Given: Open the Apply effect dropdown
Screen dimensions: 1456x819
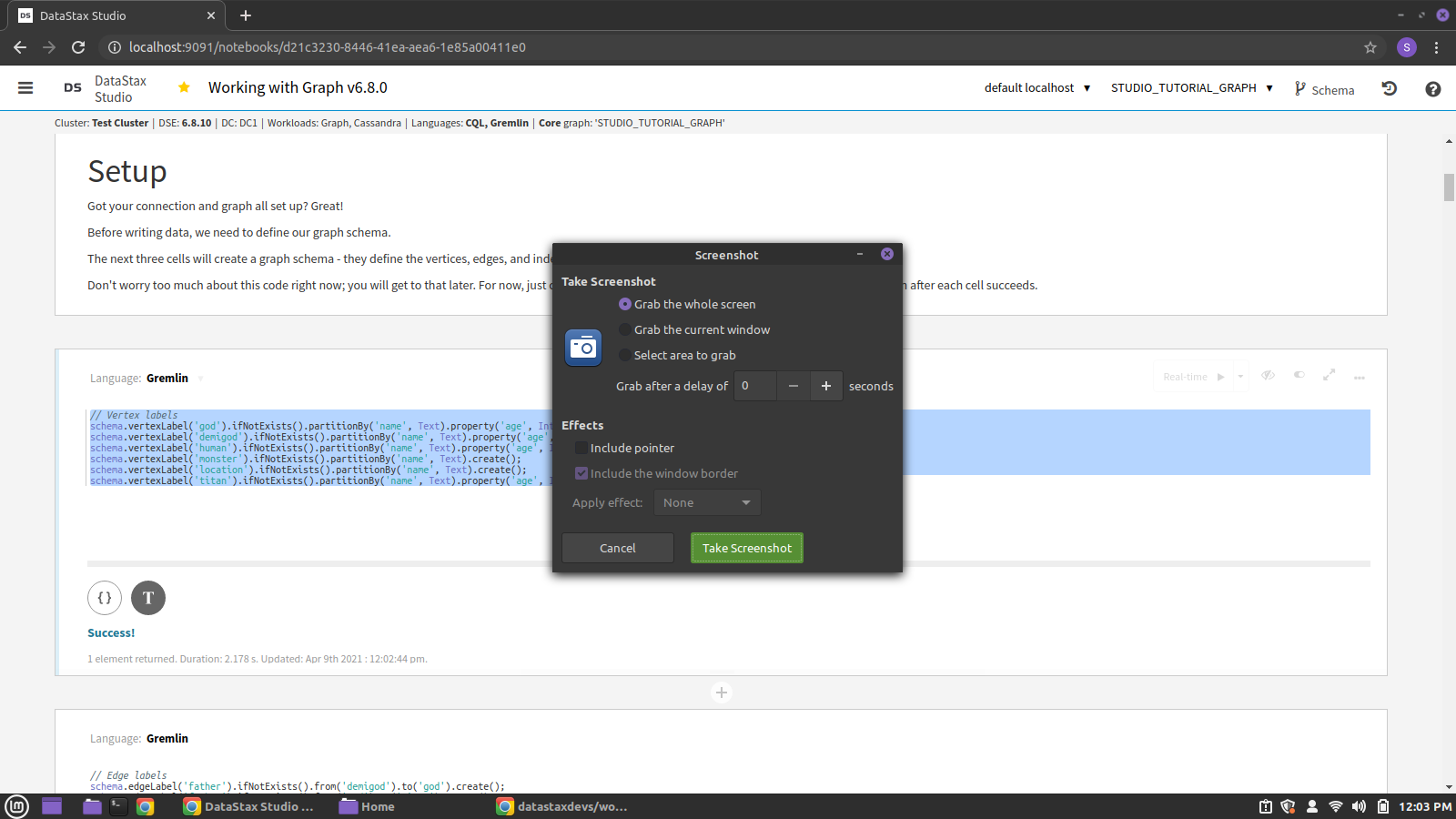Looking at the screenshot, I should [x=706, y=501].
